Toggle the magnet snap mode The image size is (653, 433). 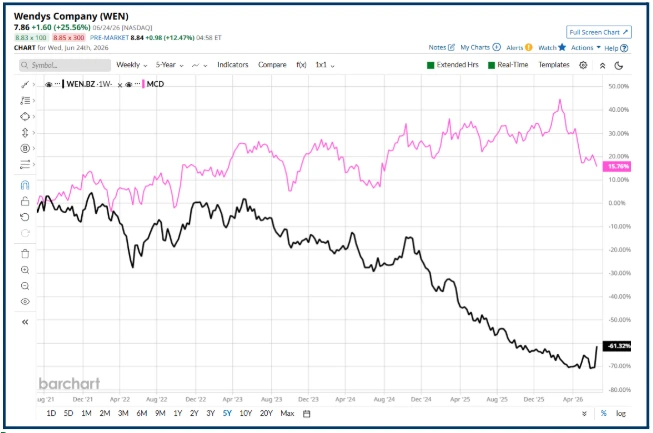coord(25,185)
